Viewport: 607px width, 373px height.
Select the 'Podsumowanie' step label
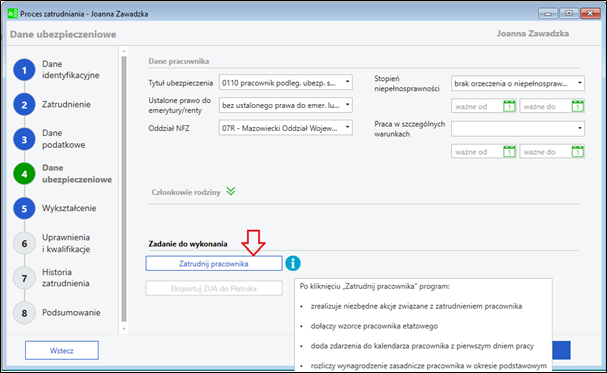click(71, 313)
